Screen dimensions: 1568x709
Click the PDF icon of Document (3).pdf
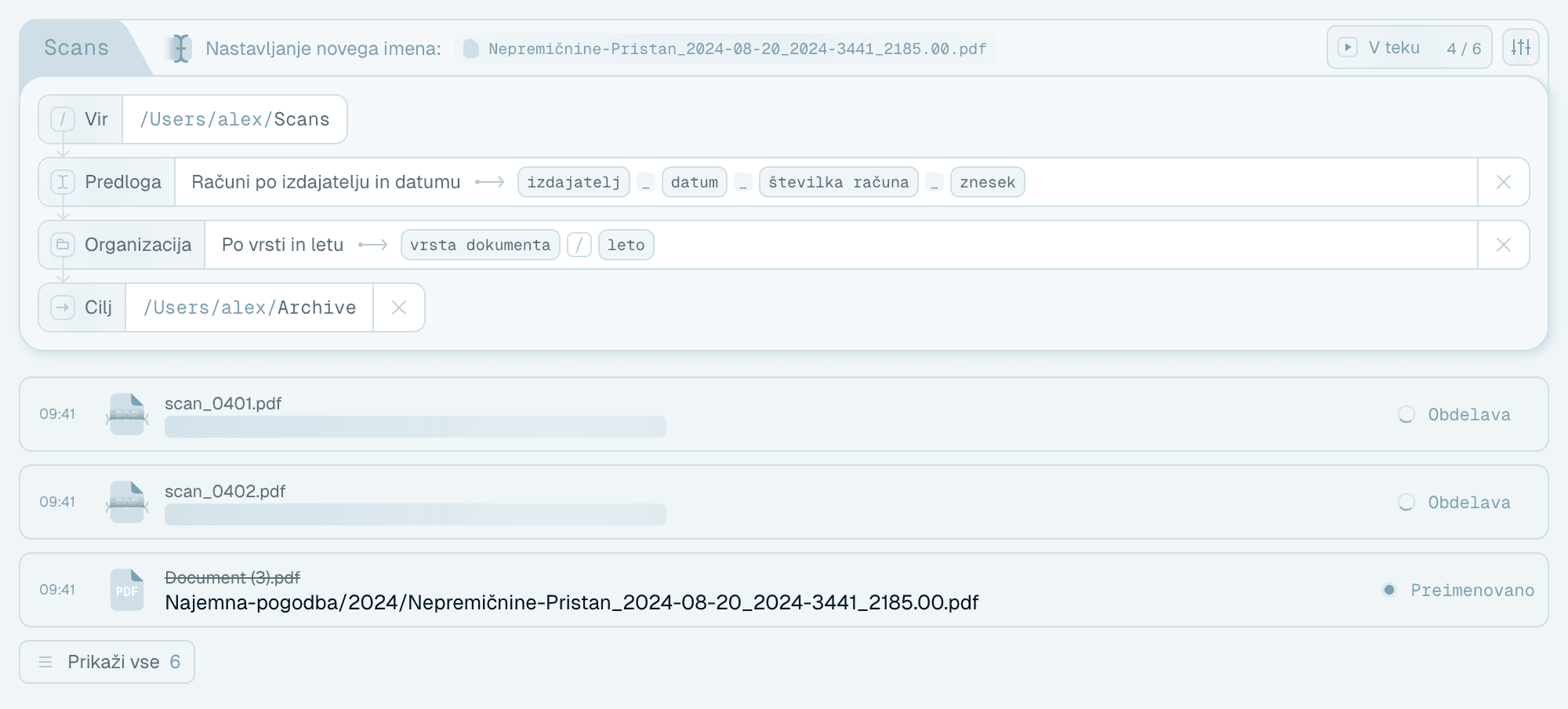tap(127, 590)
